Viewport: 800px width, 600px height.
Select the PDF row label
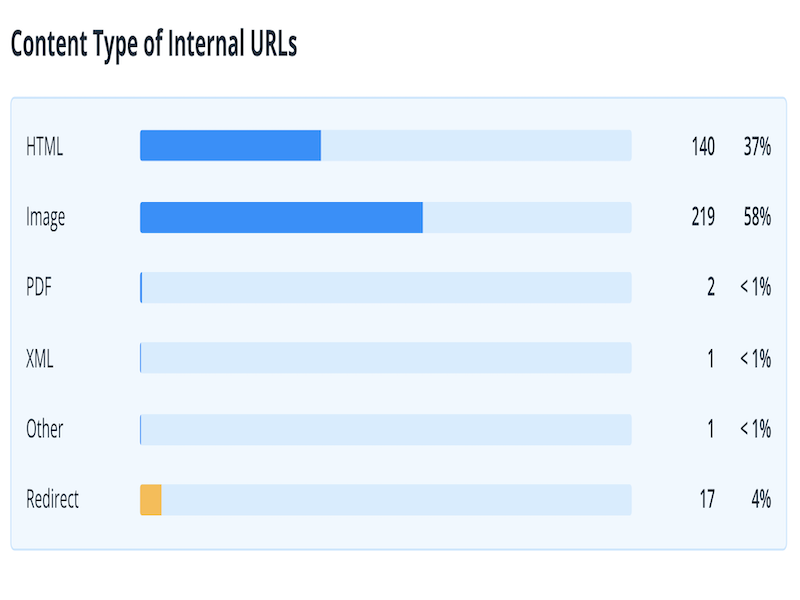pyautogui.click(x=39, y=288)
